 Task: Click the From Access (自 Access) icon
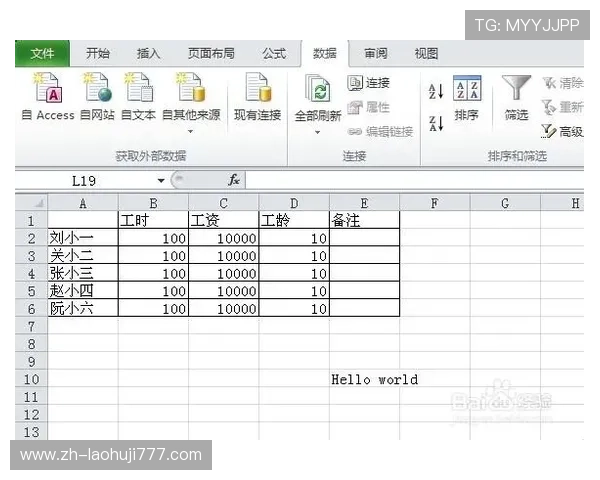[x=48, y=87]
